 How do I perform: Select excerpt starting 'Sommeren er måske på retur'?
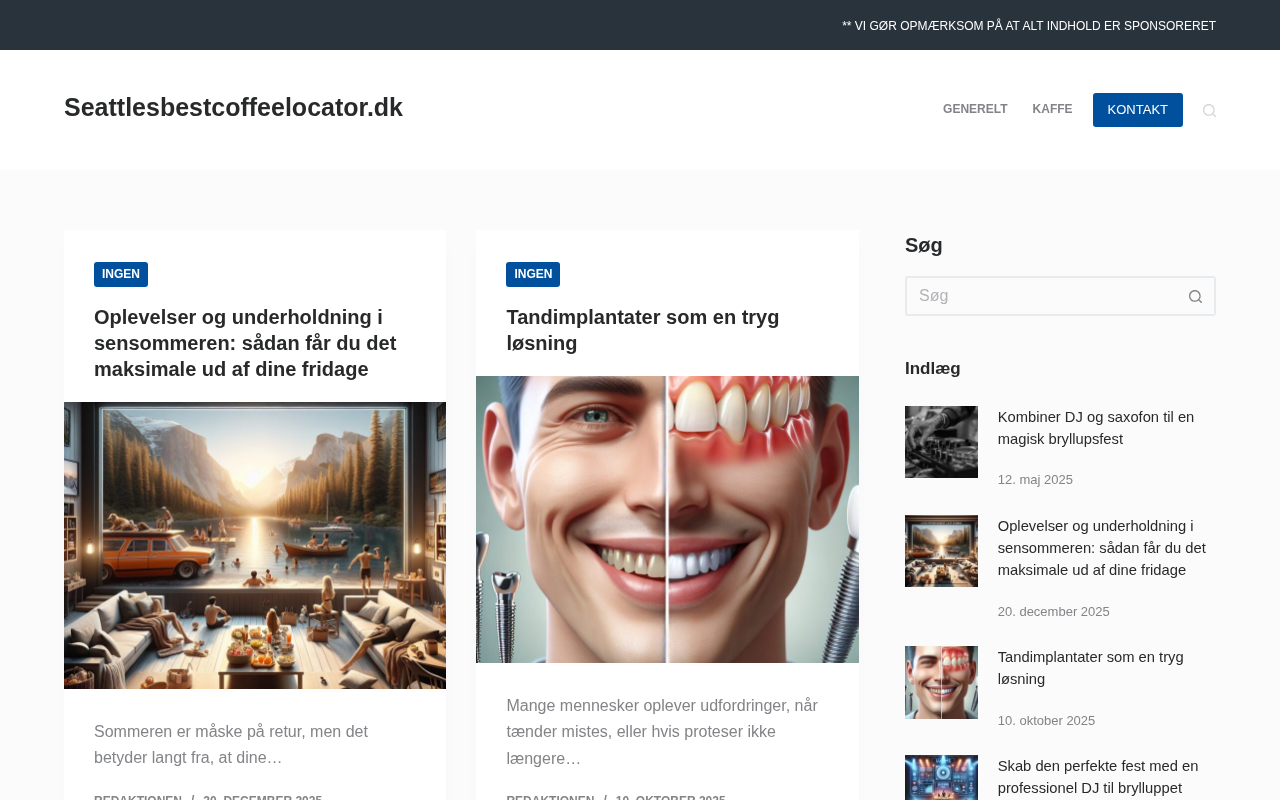[231, 745]
